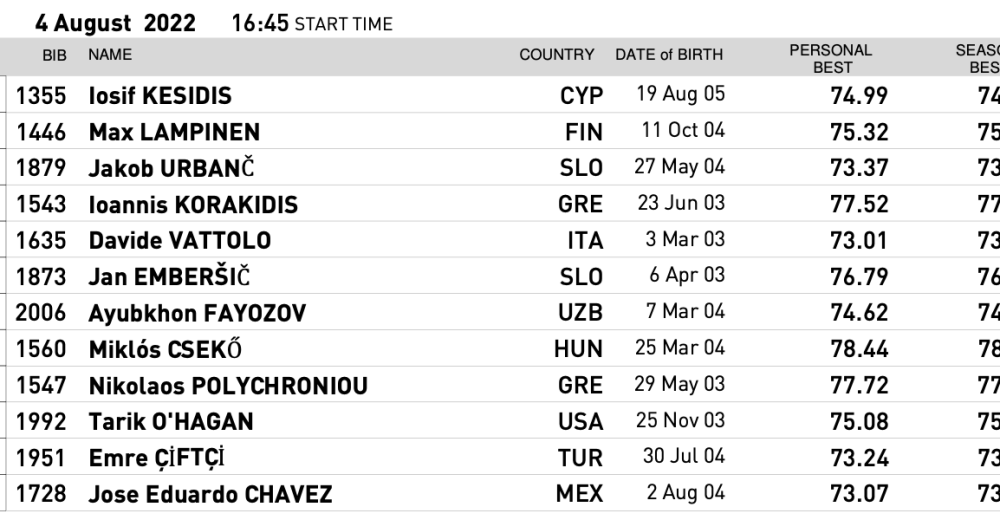Click the DATE of BIRTH header
1000x520 pixels.
coord(669,55)
